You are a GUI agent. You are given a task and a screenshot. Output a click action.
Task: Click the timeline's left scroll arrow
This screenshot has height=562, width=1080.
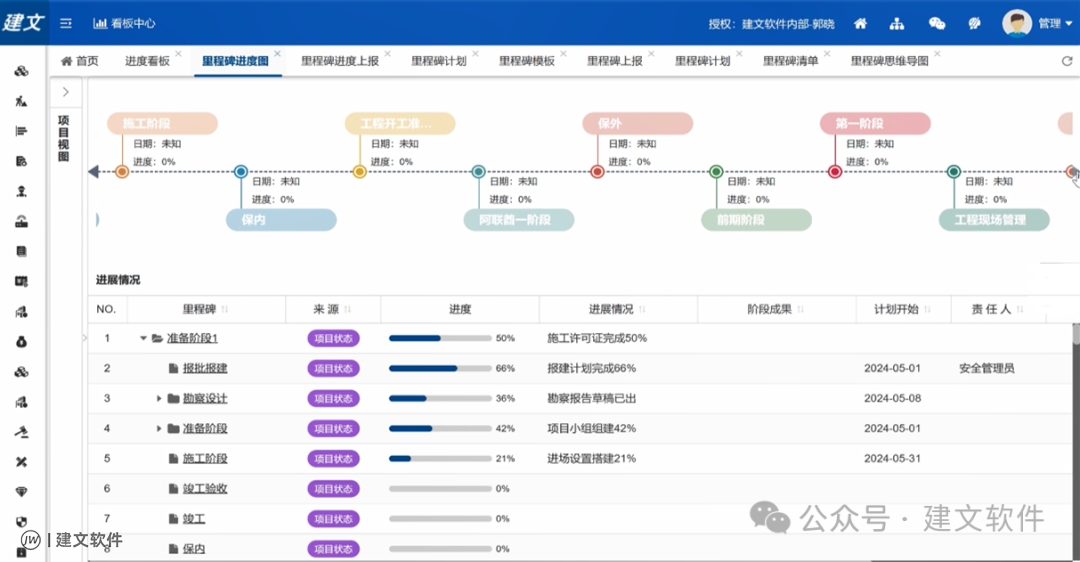coord(93,172)
